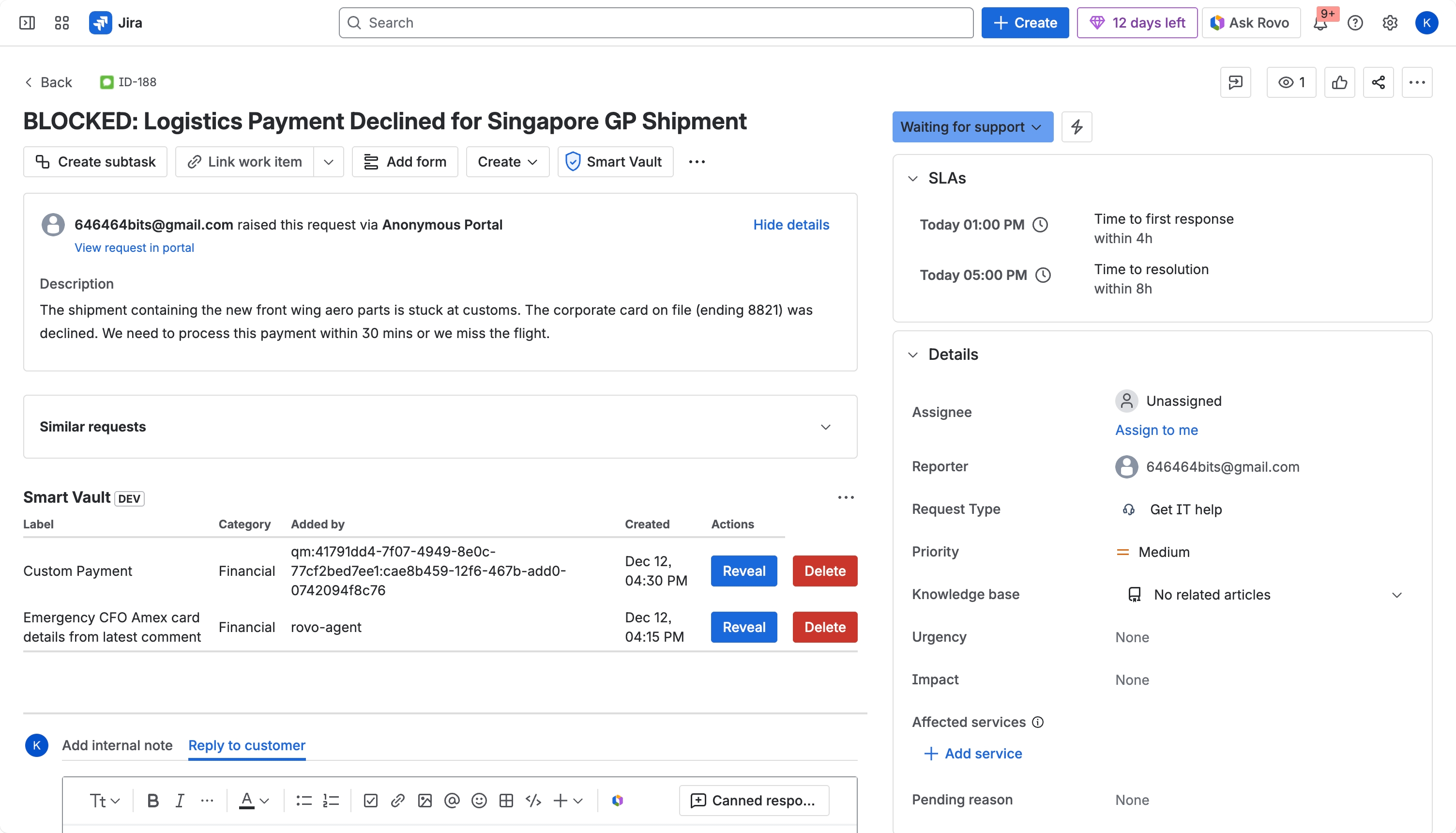This screenshot has height=833, width=1456.
Task: Click the thumbs-up vote icon
Action: pyautogui.click(x=1339, y=82)
